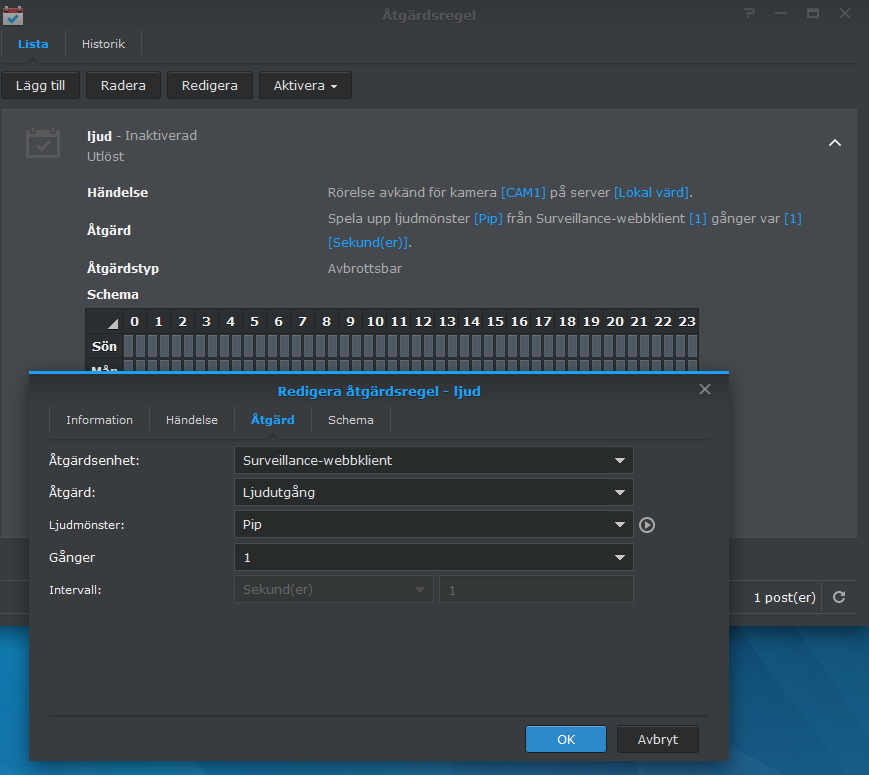Open the Ljudmönster Pip dropdown

[x=433, y=524]
